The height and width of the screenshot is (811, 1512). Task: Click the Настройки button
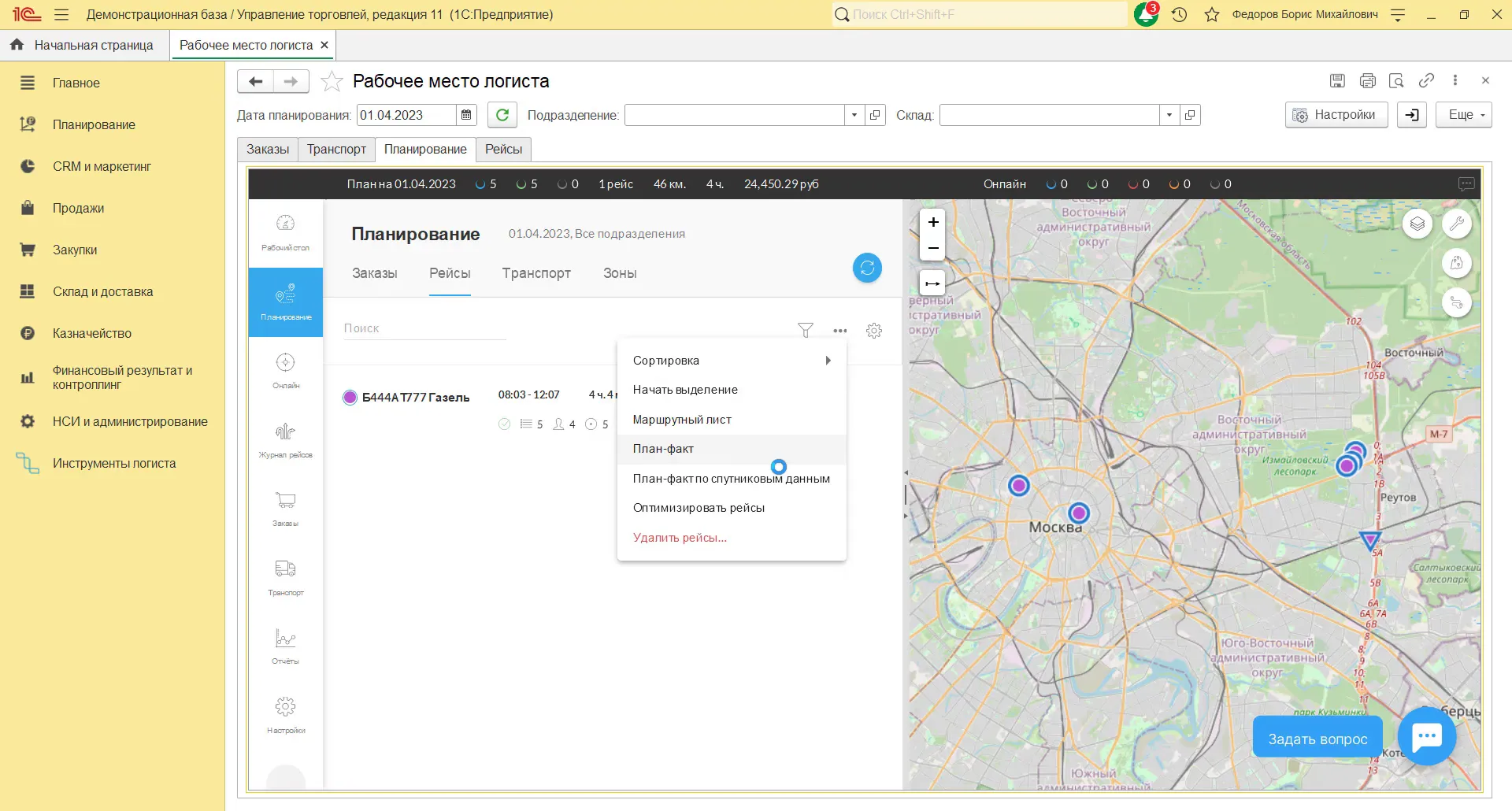(1336, 115)
